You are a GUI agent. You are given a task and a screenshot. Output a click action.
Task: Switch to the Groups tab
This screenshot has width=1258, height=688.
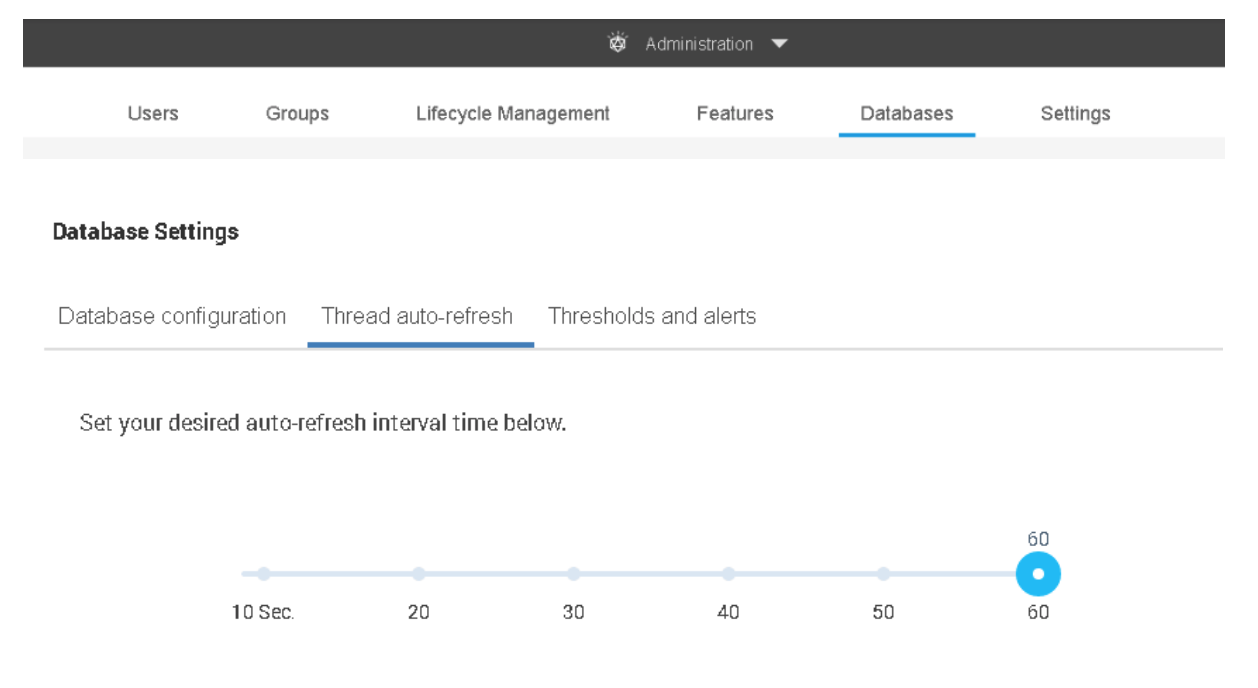coord(297,114)
